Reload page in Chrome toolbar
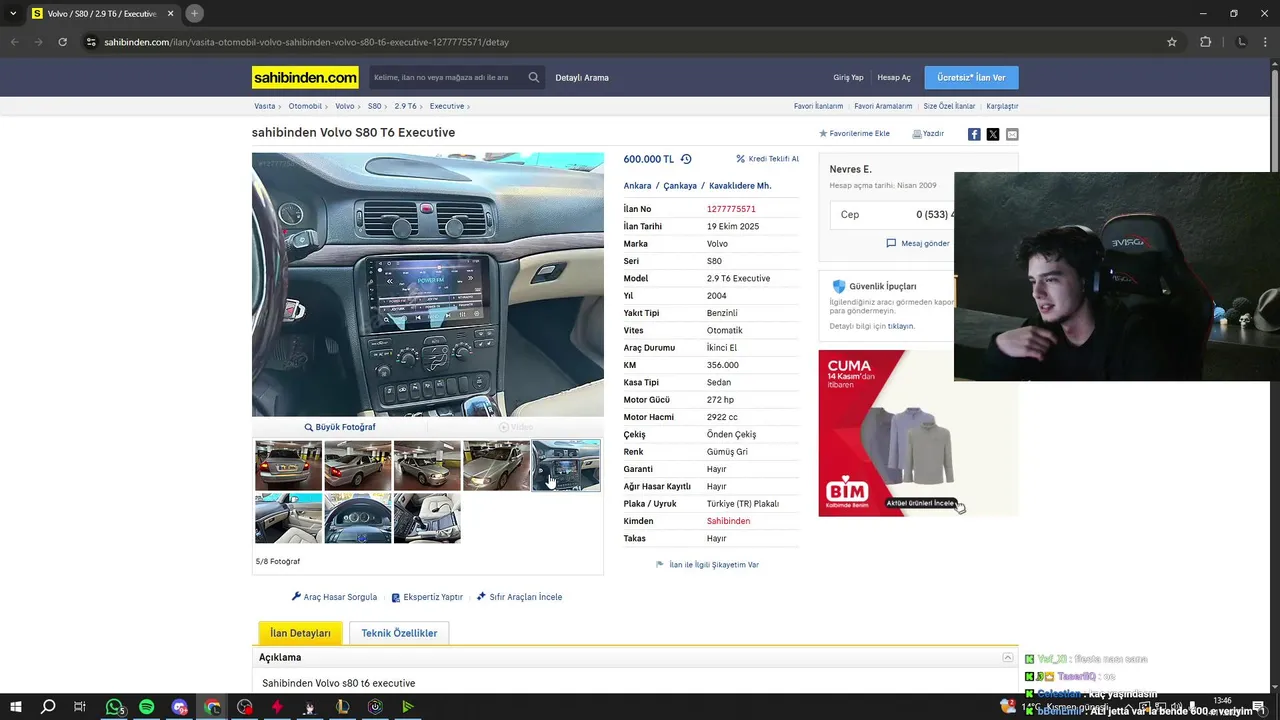Screen dimensions: 1280x720 coord(62,42)
